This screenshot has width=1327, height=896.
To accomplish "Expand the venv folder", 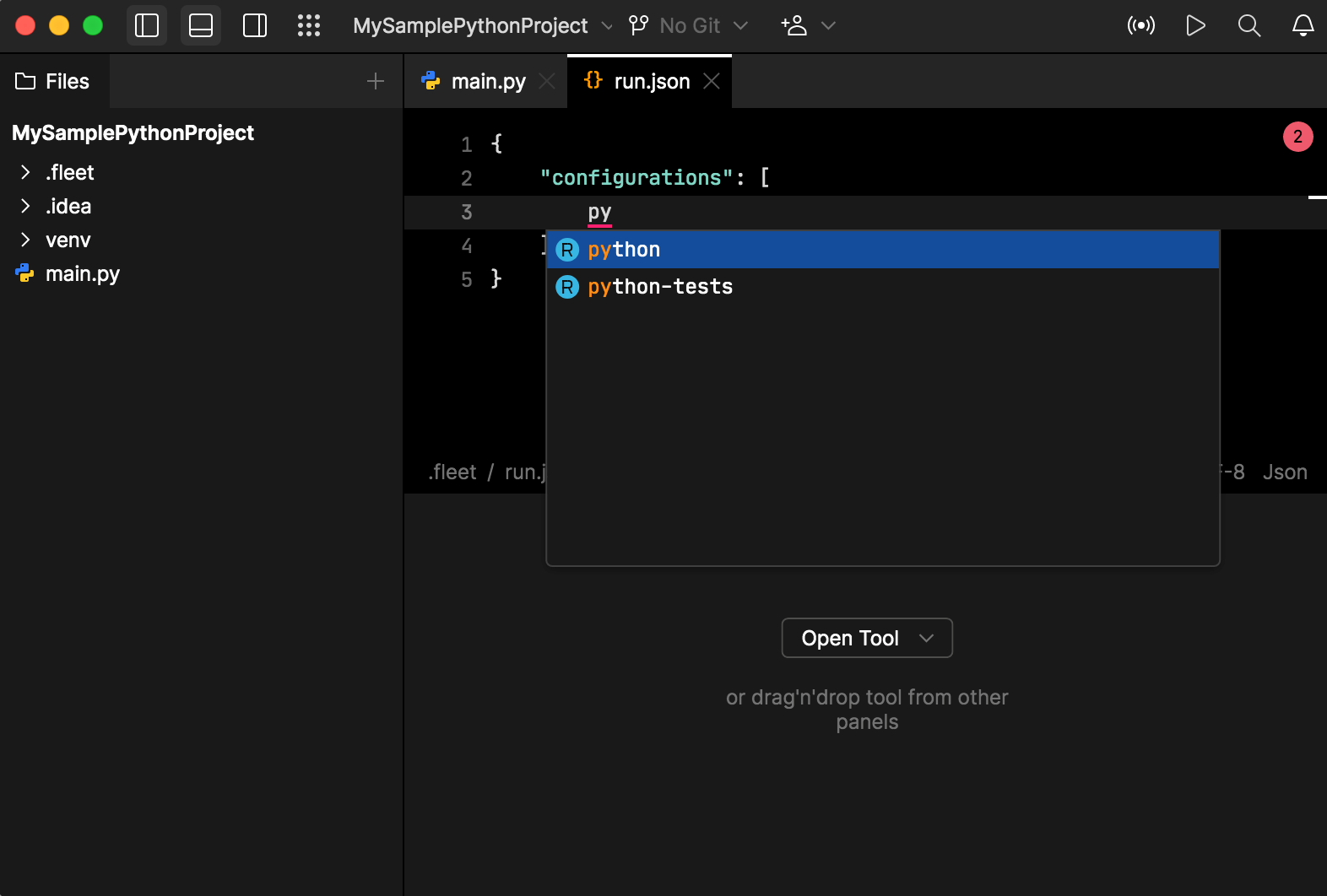I will (x=25, y=240).
